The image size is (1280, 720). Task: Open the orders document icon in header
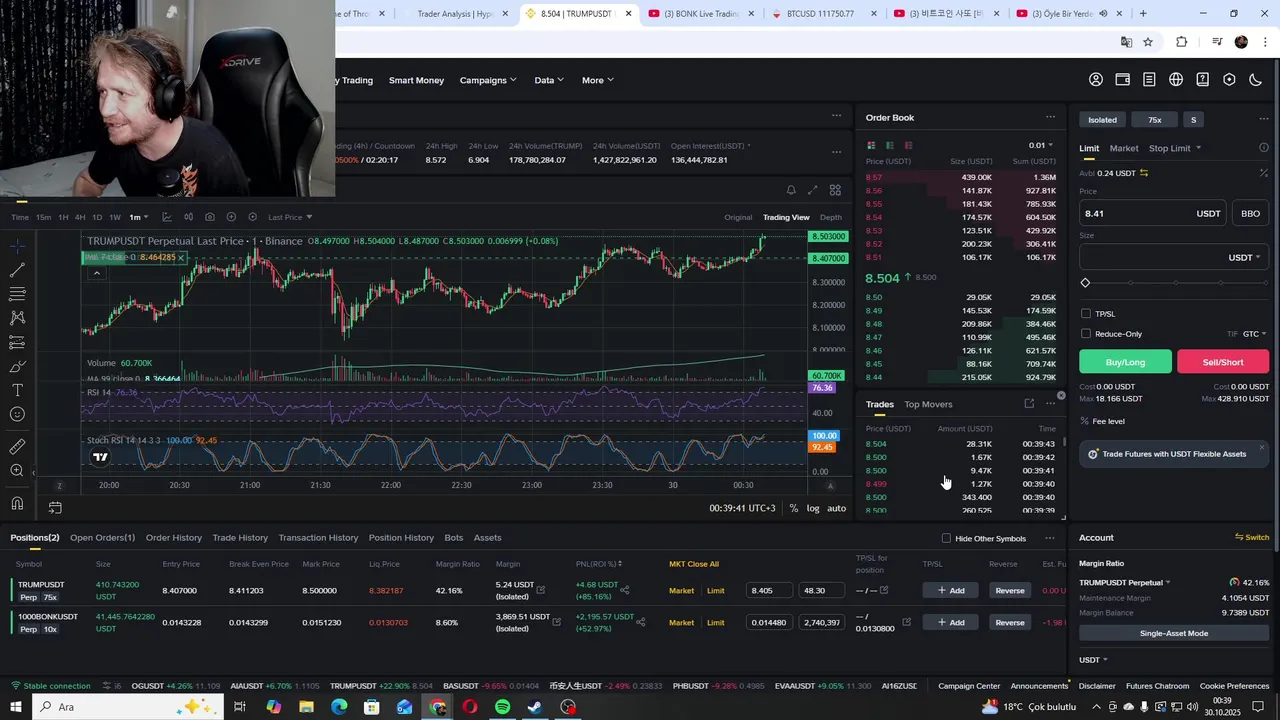(x=1149, y=80)
